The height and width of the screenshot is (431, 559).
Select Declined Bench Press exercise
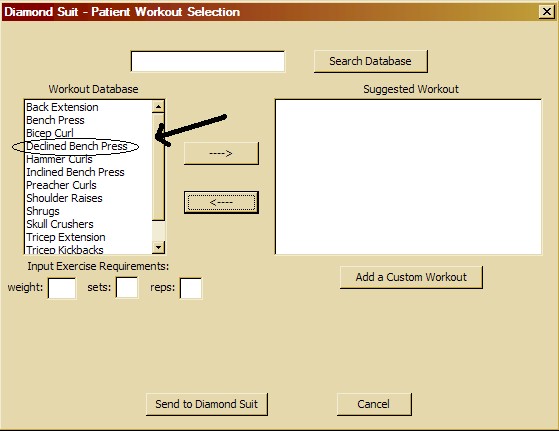89,146
